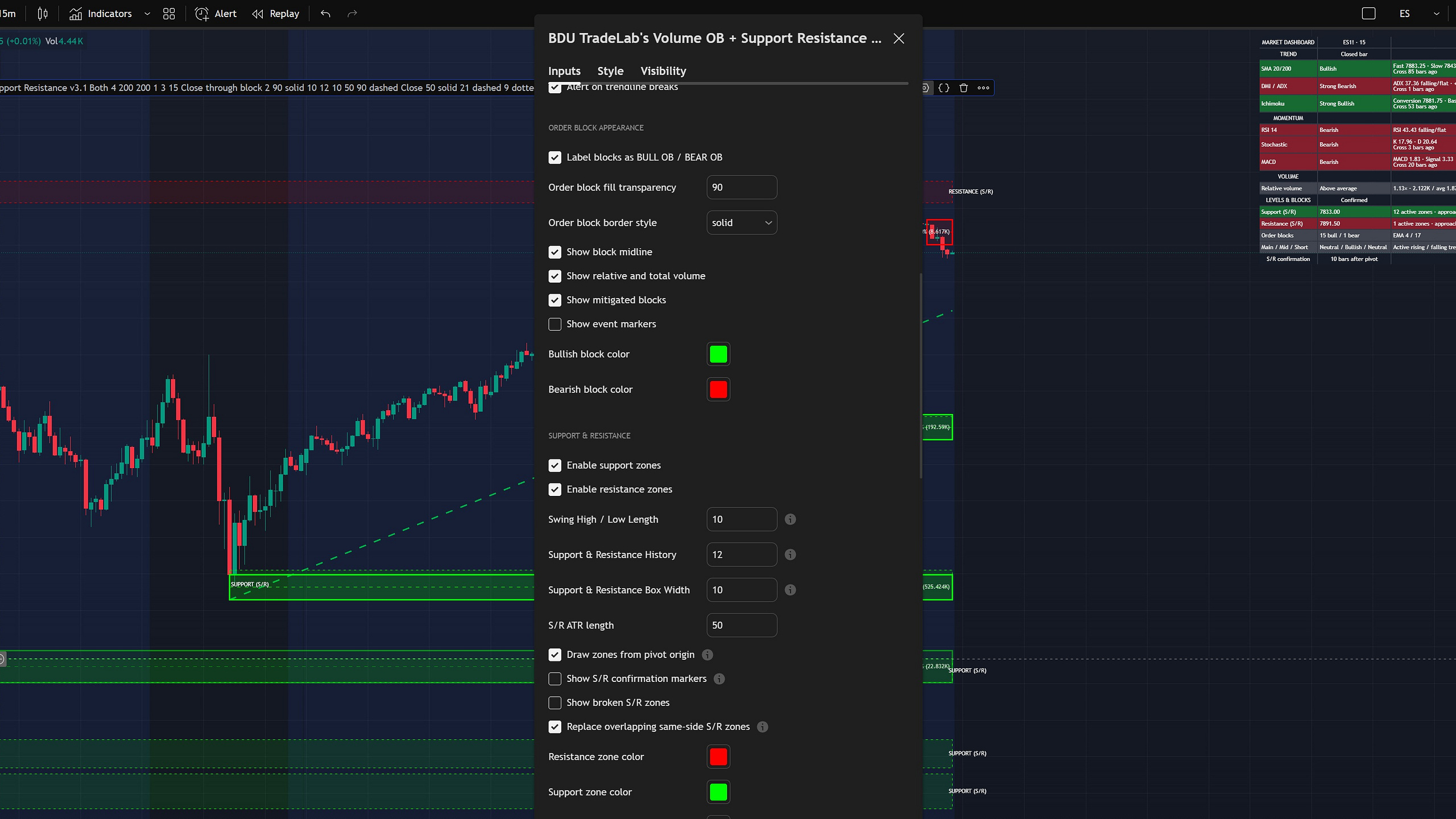This screenshot has width=1456, height=819.
Task: Pick the Bearish block color swatch
Action: click(718, 390)
